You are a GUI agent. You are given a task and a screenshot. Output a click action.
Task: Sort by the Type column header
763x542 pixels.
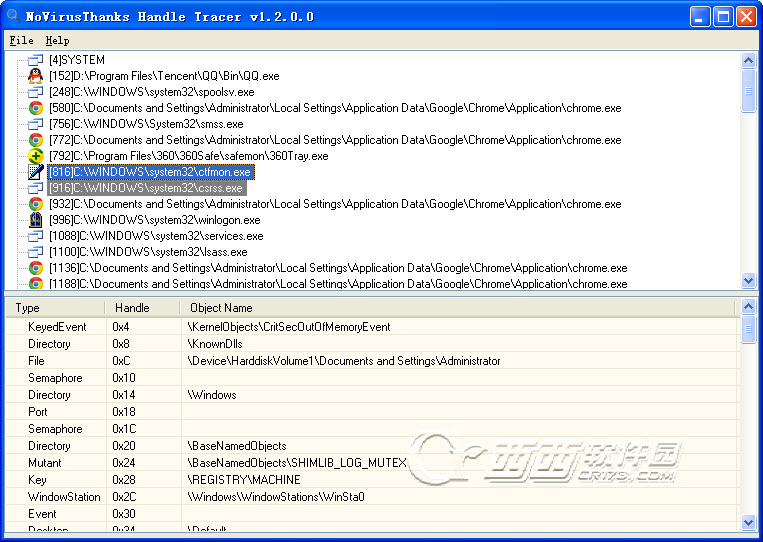pos(55,308)
